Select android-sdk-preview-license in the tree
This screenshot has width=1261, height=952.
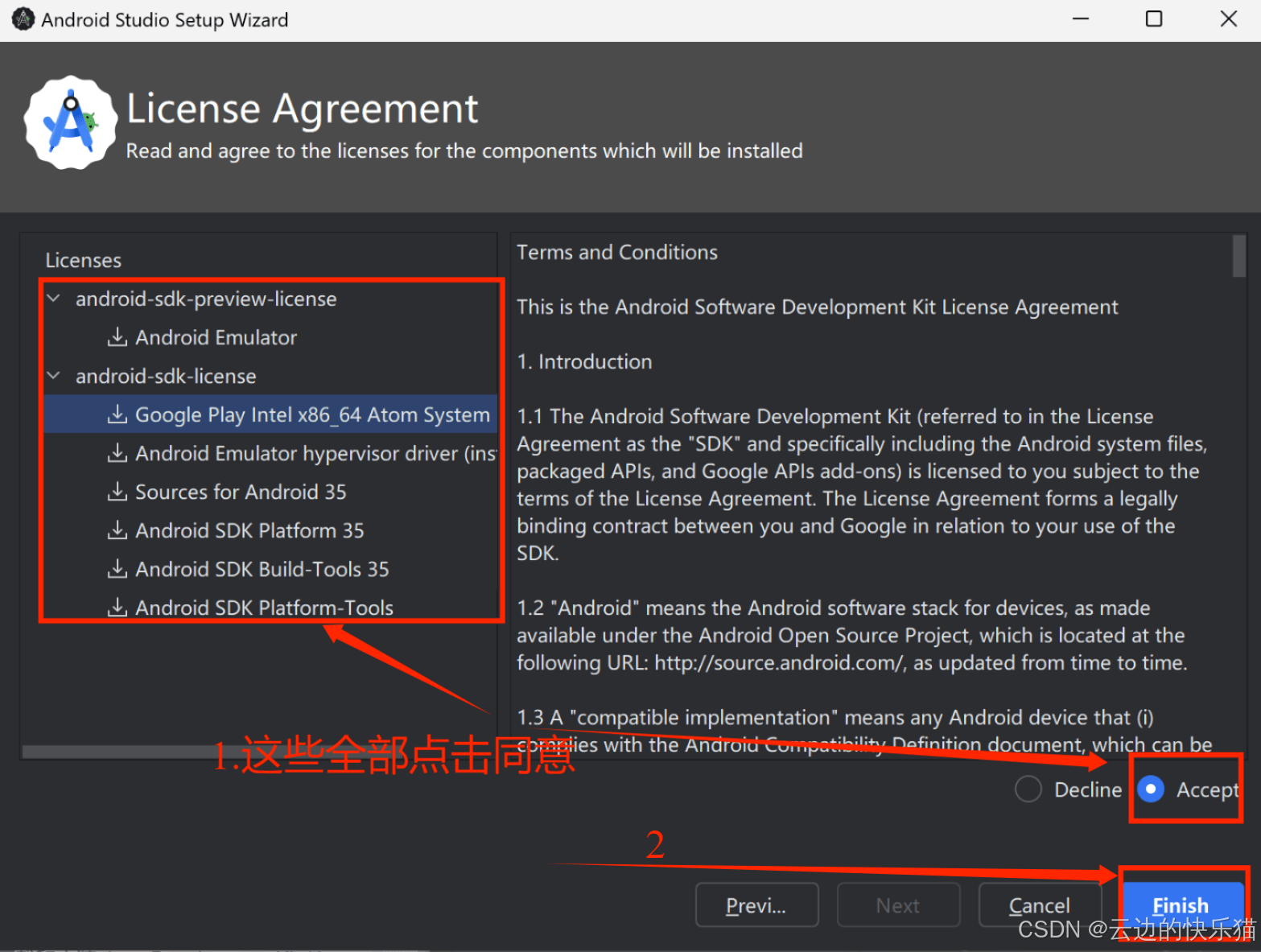click(x=206, y=299)
